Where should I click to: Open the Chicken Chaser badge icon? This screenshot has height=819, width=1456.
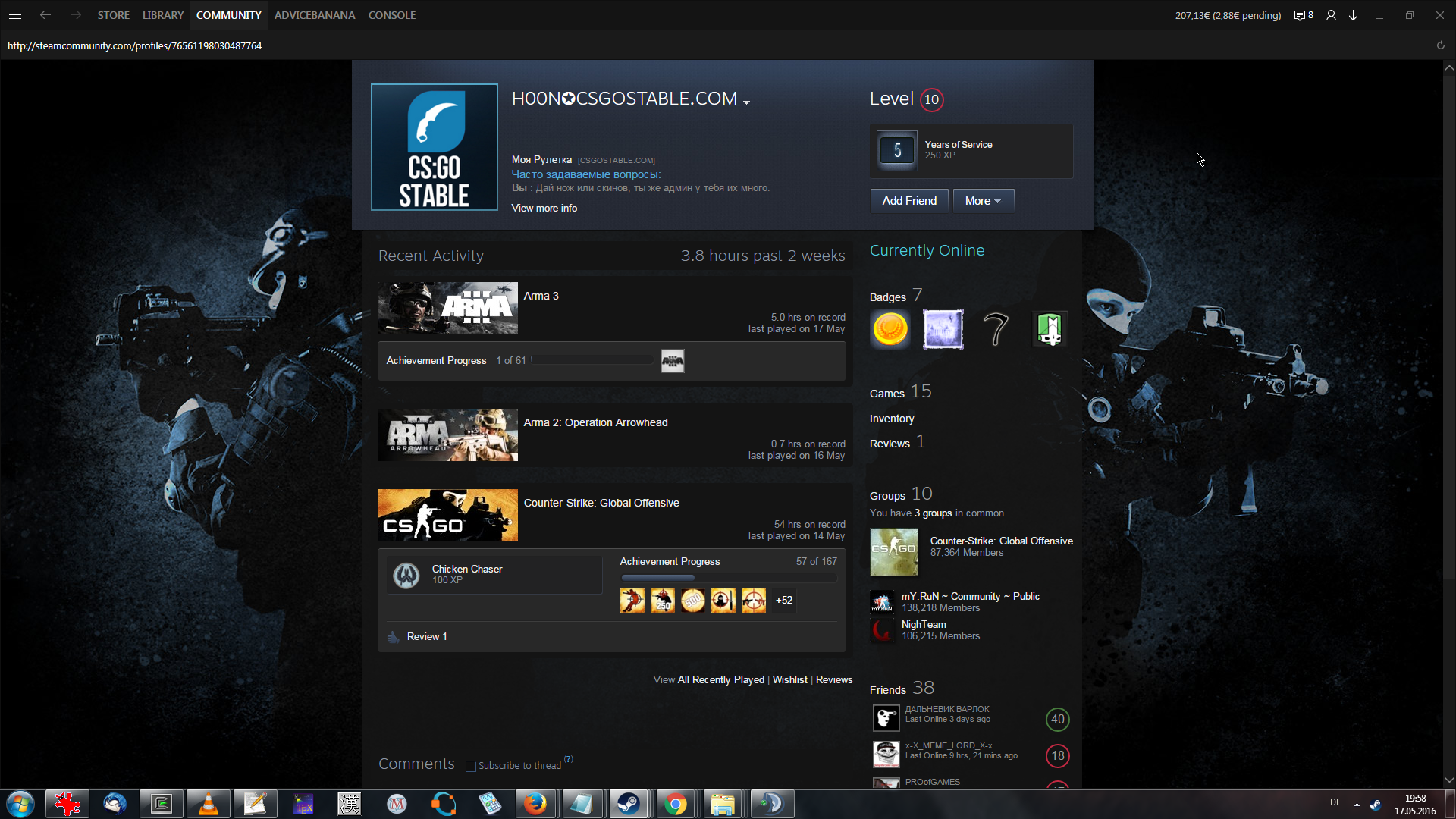pyautogui.click(x=406, y=576)
